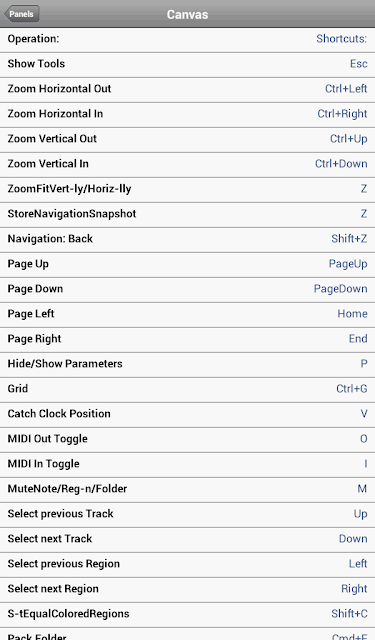Select the S-tEqualColoredRegions row

(x=187, y=615)
